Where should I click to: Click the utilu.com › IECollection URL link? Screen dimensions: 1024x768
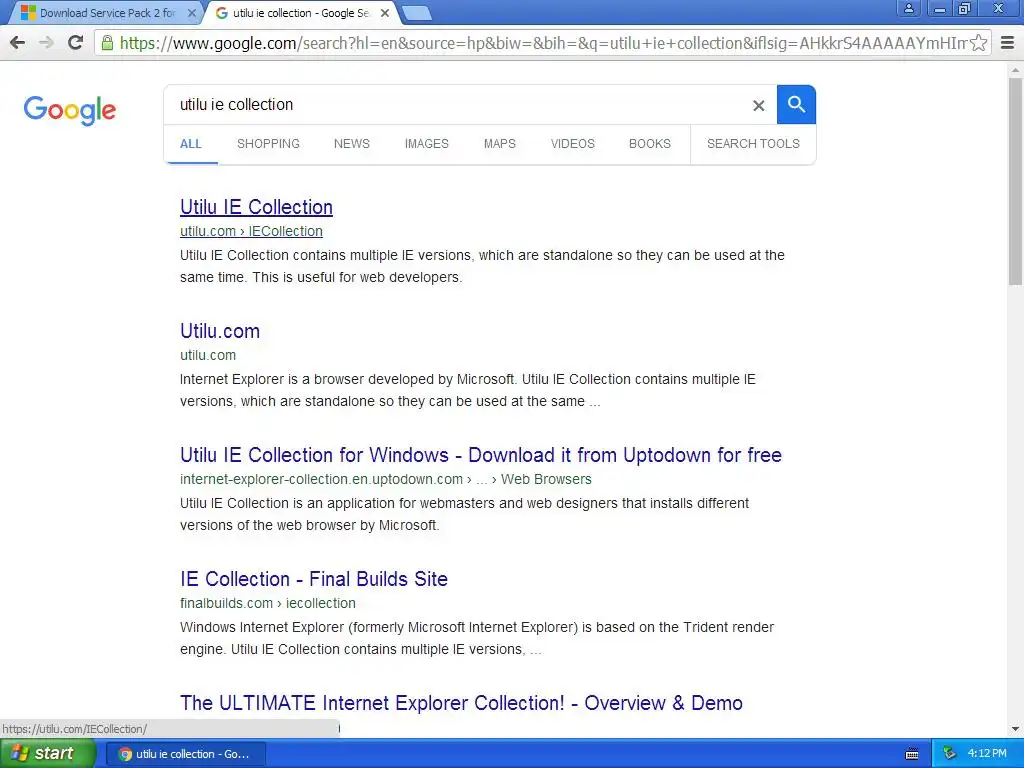click(251, 231)
